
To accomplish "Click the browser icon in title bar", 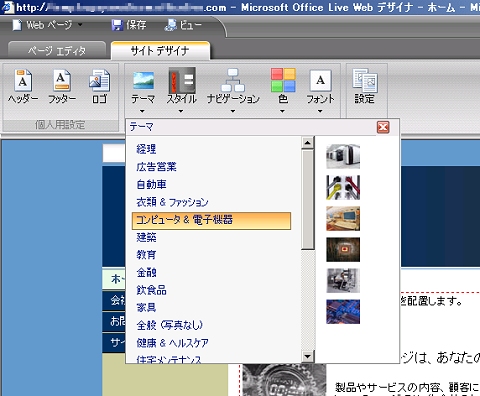I will point(7,7).
